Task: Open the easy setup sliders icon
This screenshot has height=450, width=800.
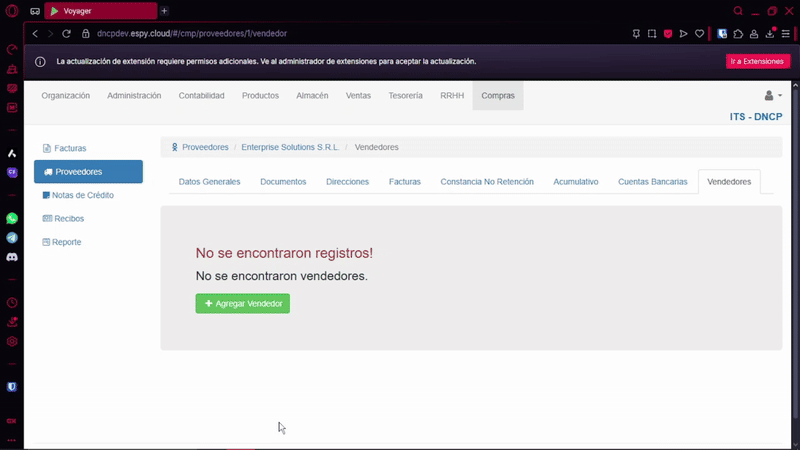Action: pyautogui.click(x=786, y=34)
